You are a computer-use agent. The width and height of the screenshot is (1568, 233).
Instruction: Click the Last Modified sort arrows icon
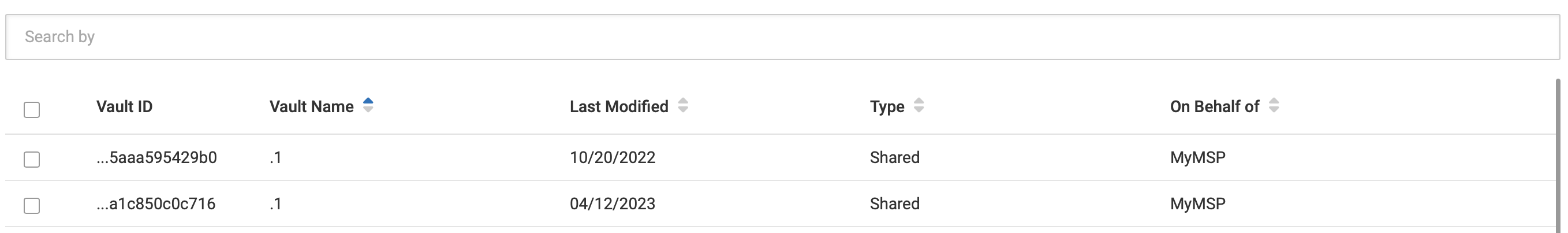point(682,106)
